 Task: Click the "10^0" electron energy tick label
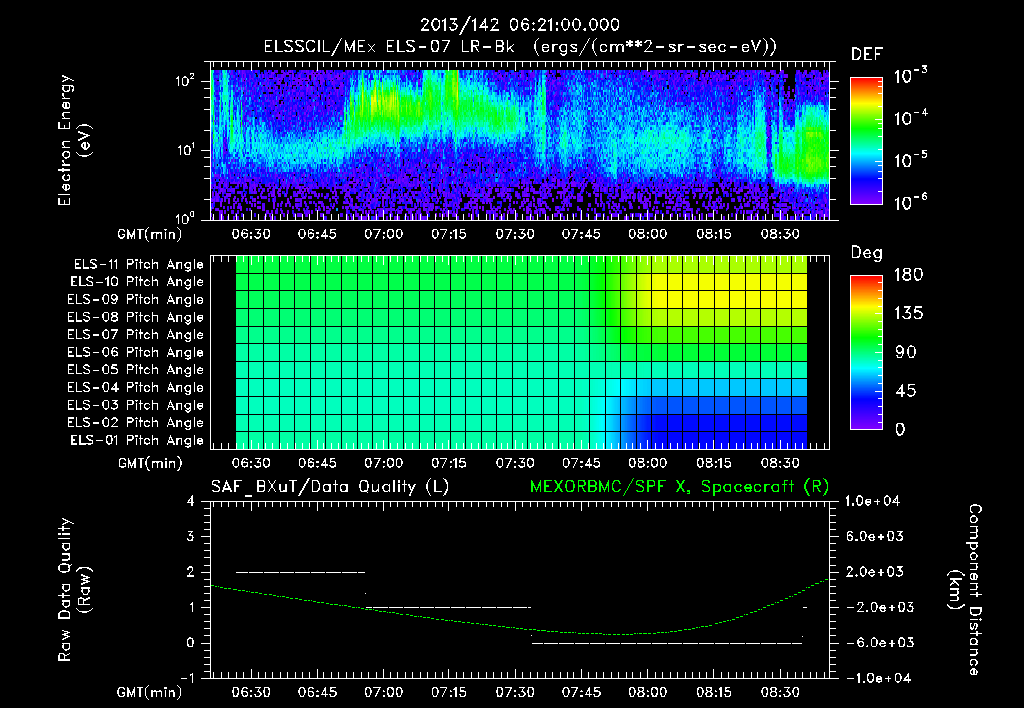coord(185,217)
